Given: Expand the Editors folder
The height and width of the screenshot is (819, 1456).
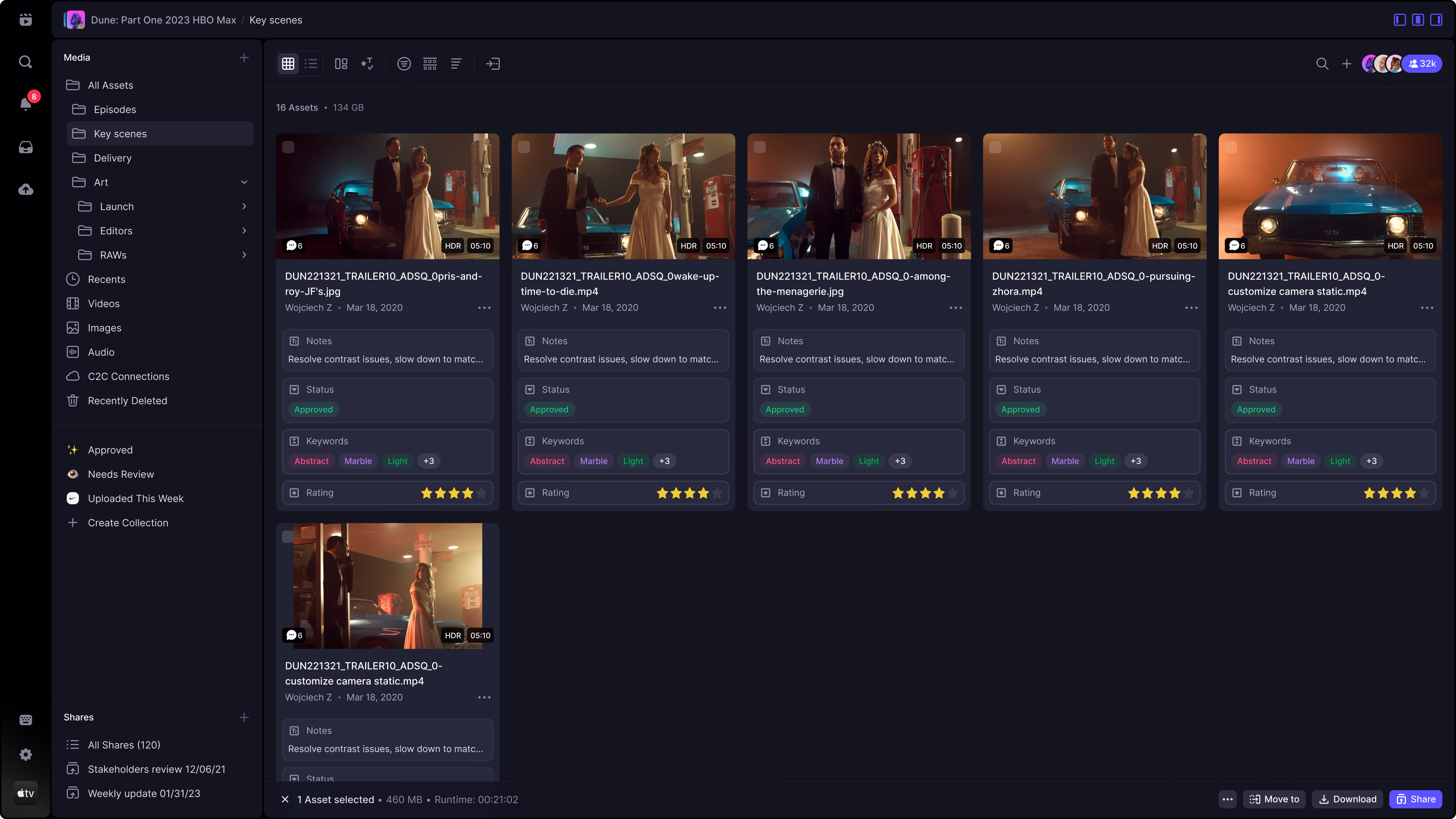Looking at the screenshot, I should tap(243, 231).
